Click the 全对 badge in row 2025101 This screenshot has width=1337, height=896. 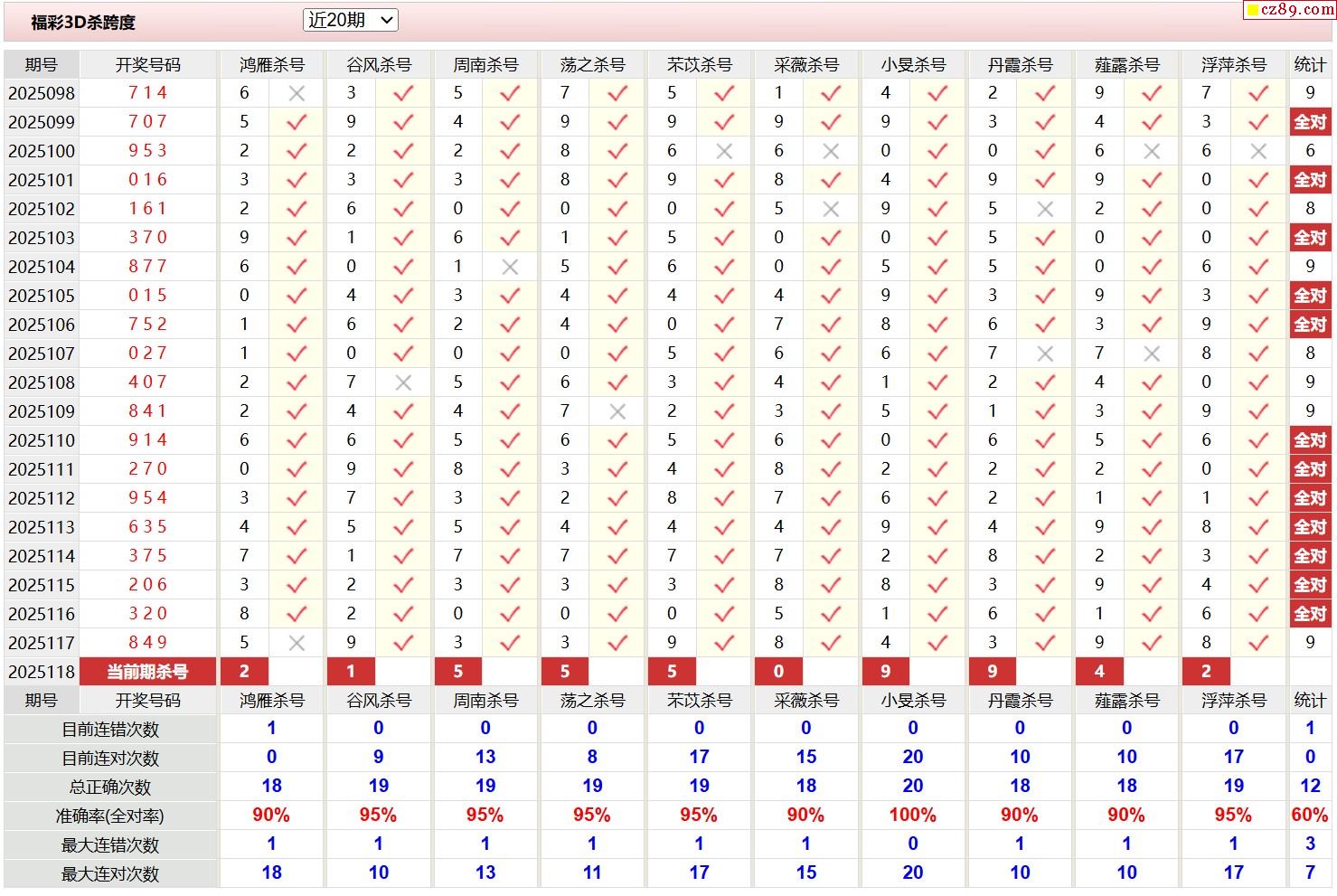tap(1310, 180)
